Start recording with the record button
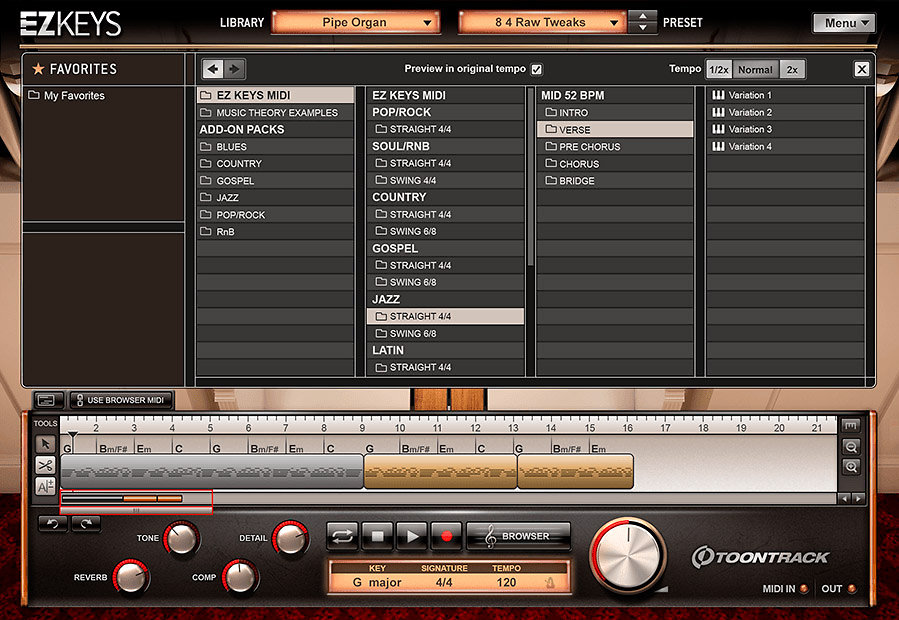This screenshot has width=899, height=620. [x=447, y=536]
